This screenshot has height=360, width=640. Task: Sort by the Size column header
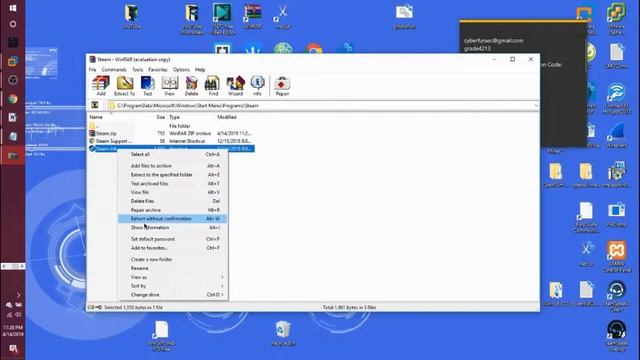tap(160, 117)
